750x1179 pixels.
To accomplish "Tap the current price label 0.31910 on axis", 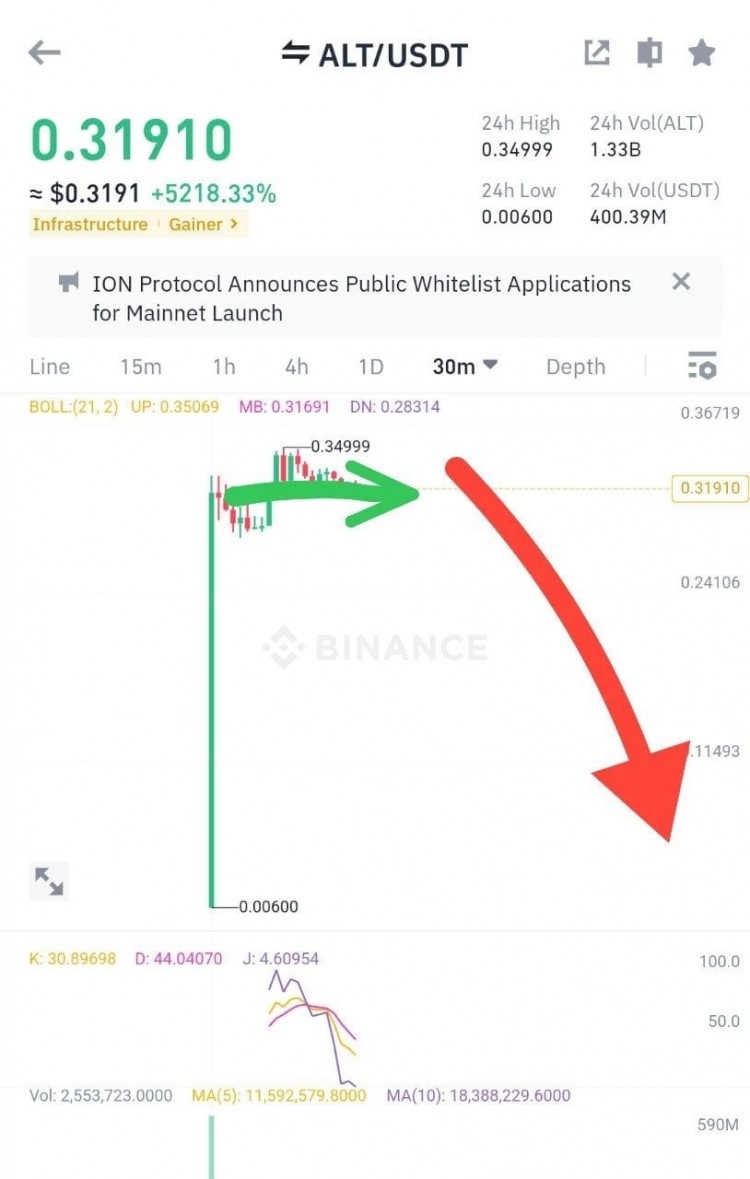I will coord(710,488).
